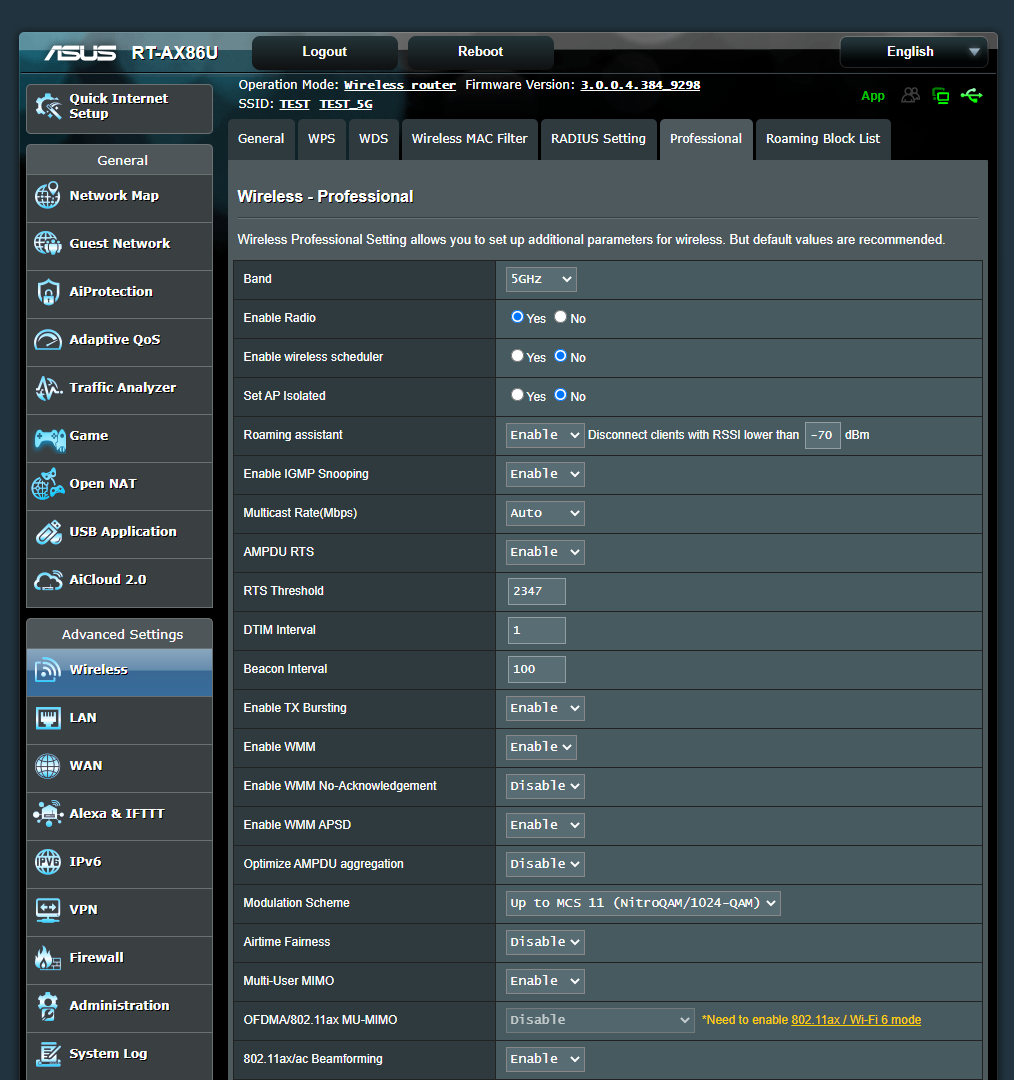The image size is (1014, 1080).
Task: Click the users status icon in header
Action: (911, 95)
